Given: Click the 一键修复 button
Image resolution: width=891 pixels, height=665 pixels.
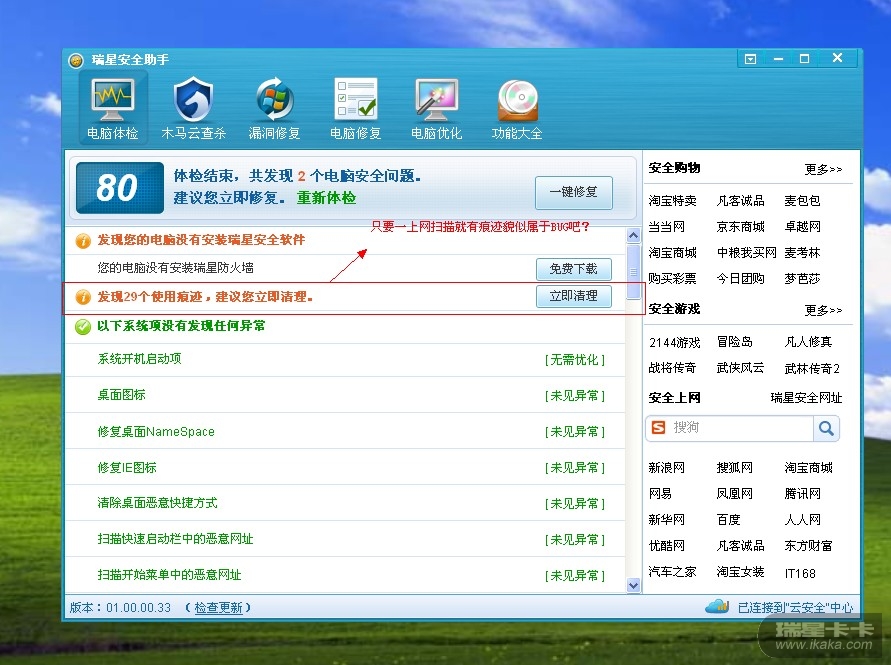Looking at the screenshot, I should 573,192.
